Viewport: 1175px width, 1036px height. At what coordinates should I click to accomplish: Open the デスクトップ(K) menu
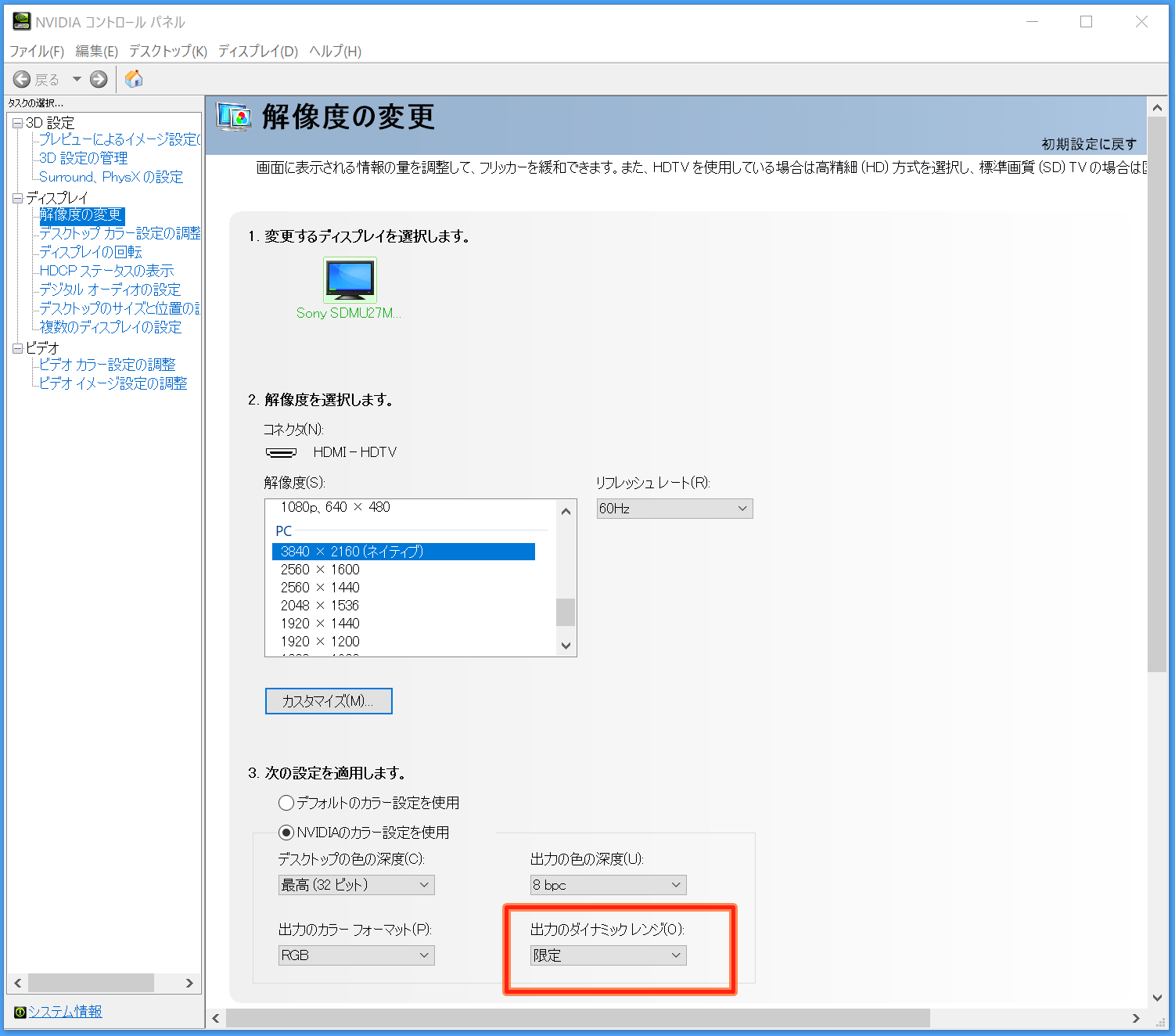coord(167,52)
